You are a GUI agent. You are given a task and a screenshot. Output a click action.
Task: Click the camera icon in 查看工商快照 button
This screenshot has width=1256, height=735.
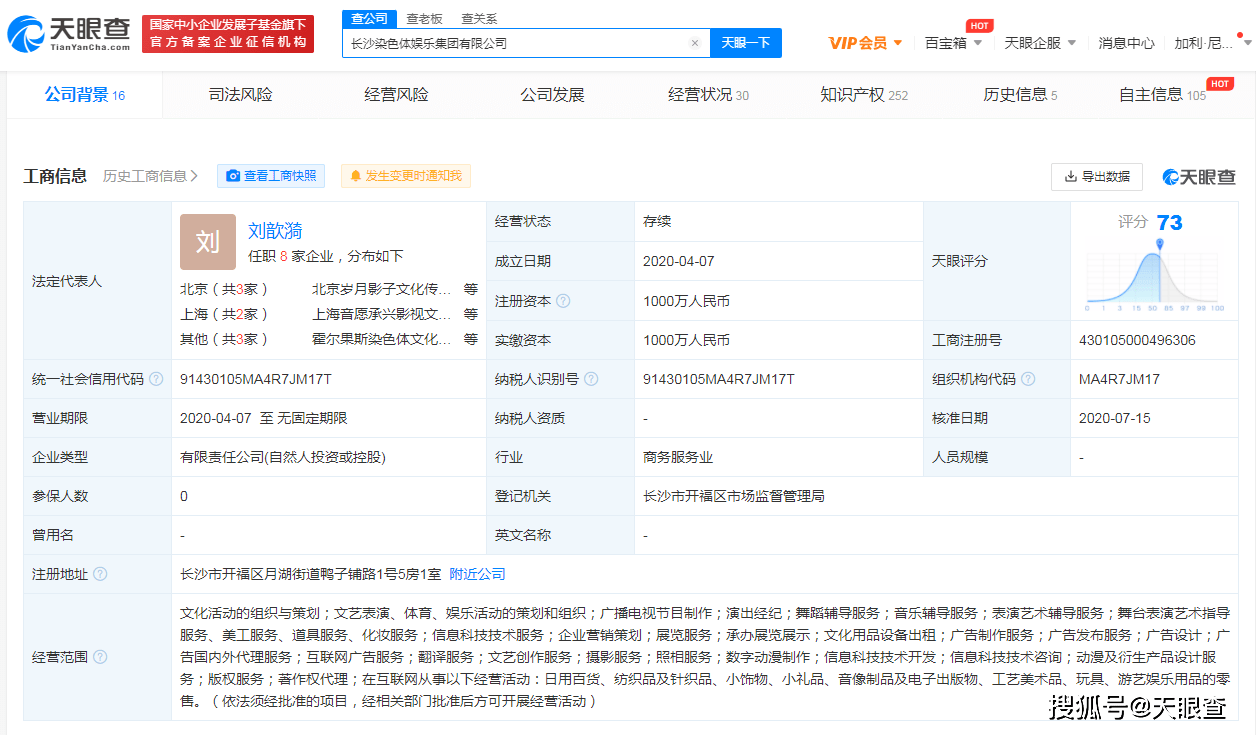[x=233, y=176]
